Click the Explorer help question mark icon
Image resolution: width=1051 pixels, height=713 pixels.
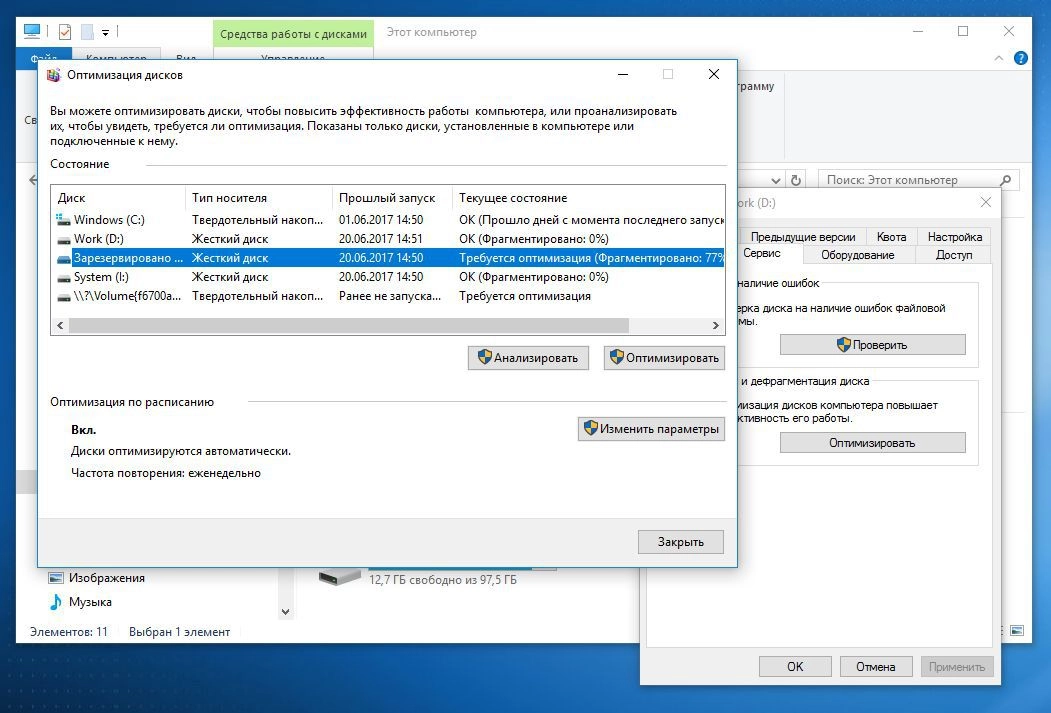pyautogui.click(x=1019, y=60)
